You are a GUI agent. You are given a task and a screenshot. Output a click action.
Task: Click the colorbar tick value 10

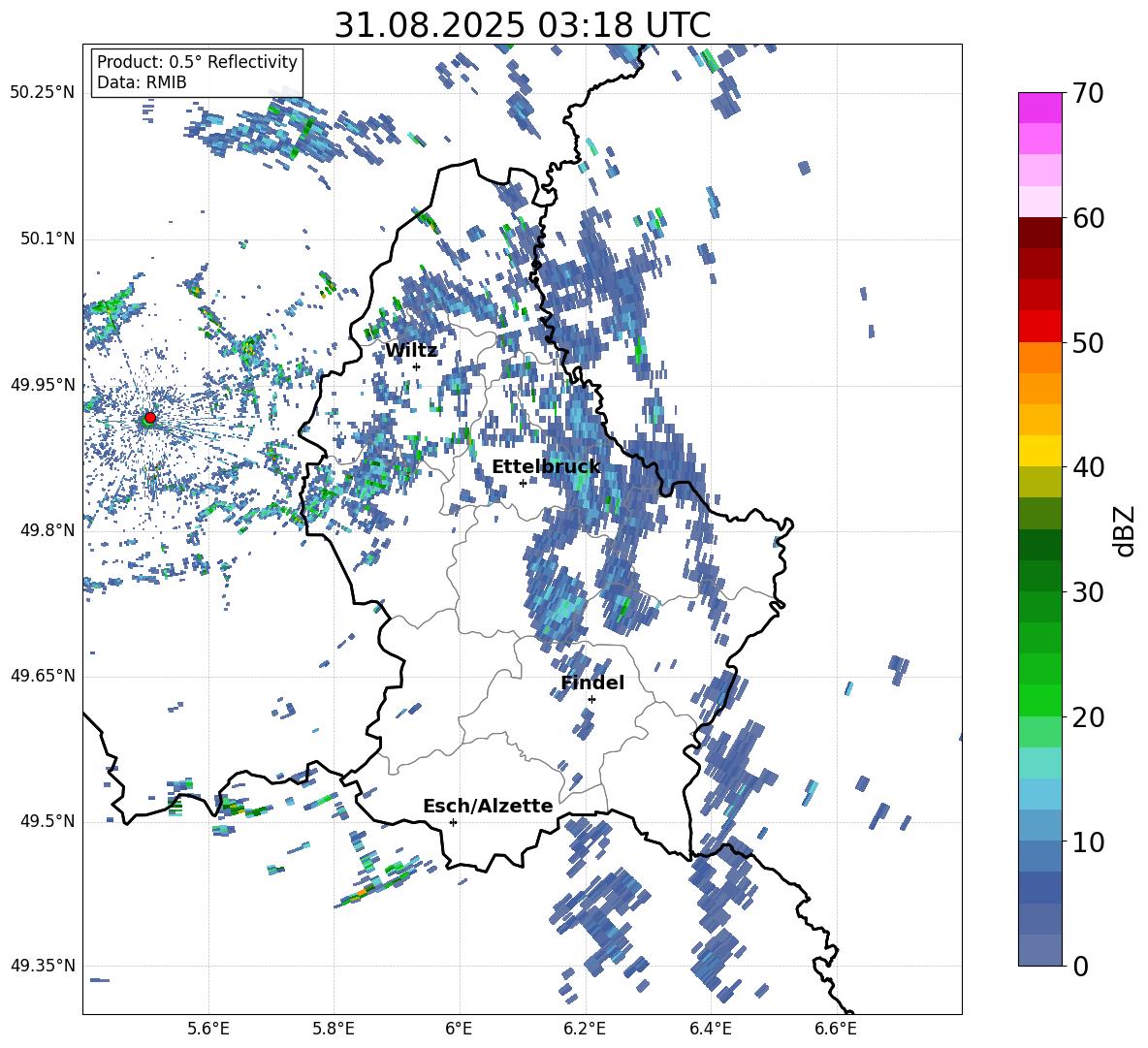(x=1089, y=842)
